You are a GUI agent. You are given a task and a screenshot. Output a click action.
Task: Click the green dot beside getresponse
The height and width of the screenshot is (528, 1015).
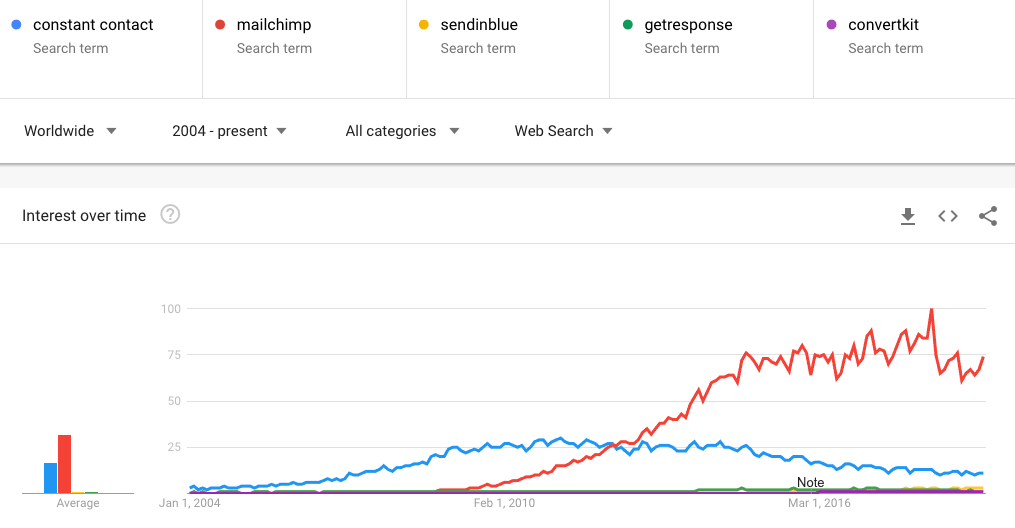click(x=629, y=24)
